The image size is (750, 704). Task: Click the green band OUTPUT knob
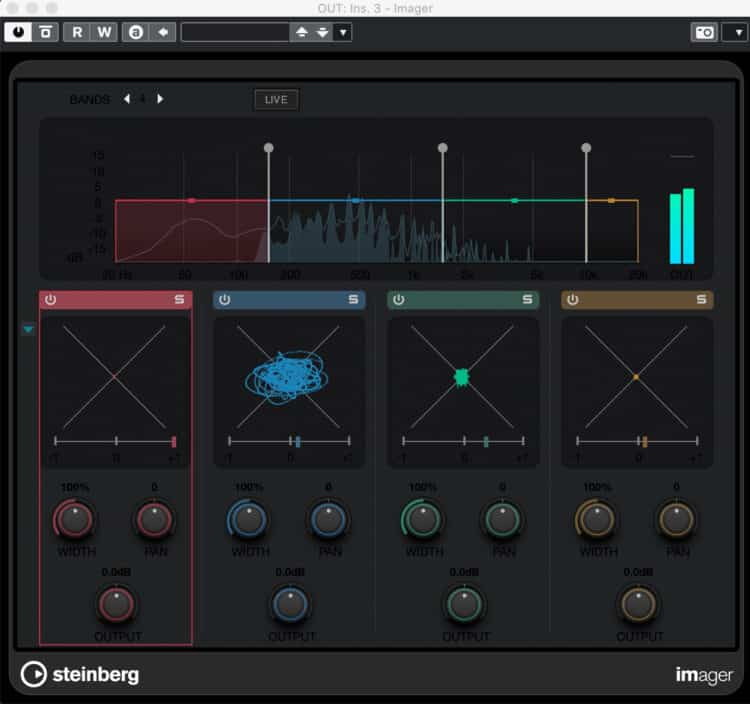[x=464, y=604]
